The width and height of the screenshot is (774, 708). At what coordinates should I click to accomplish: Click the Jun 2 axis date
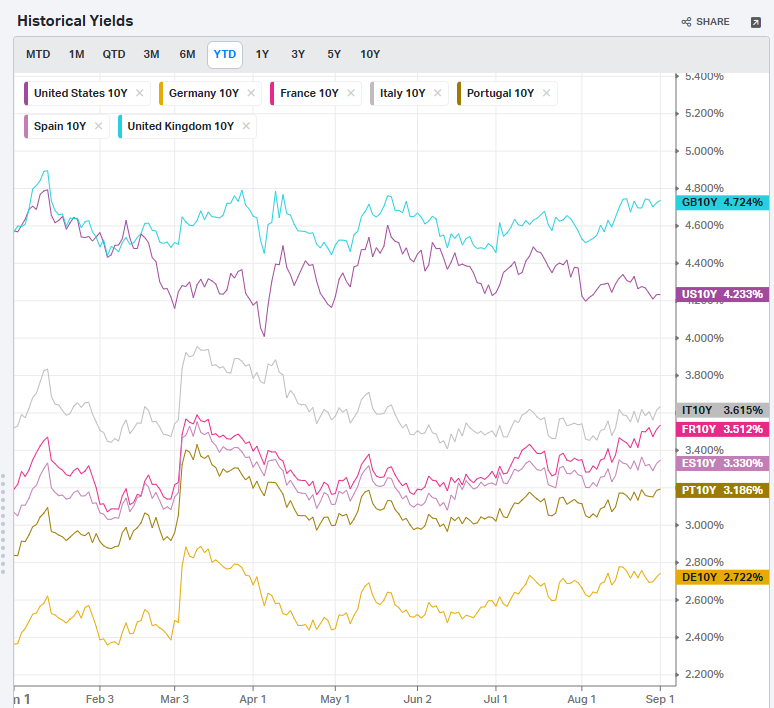[418, 699]
